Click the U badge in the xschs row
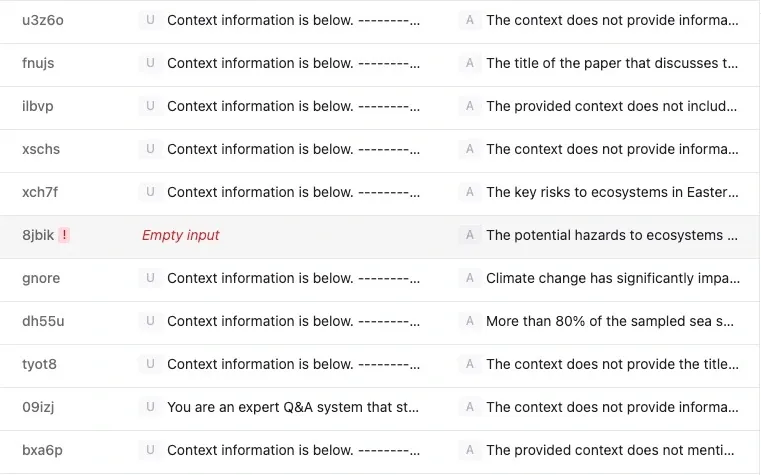The height and width of the screenshot is (475, 761). tap(150, 149)
